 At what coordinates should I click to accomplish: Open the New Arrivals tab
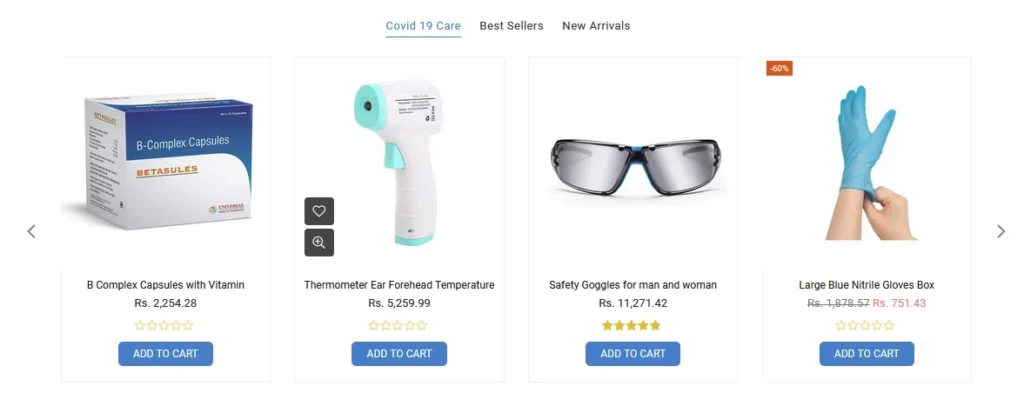596,26
